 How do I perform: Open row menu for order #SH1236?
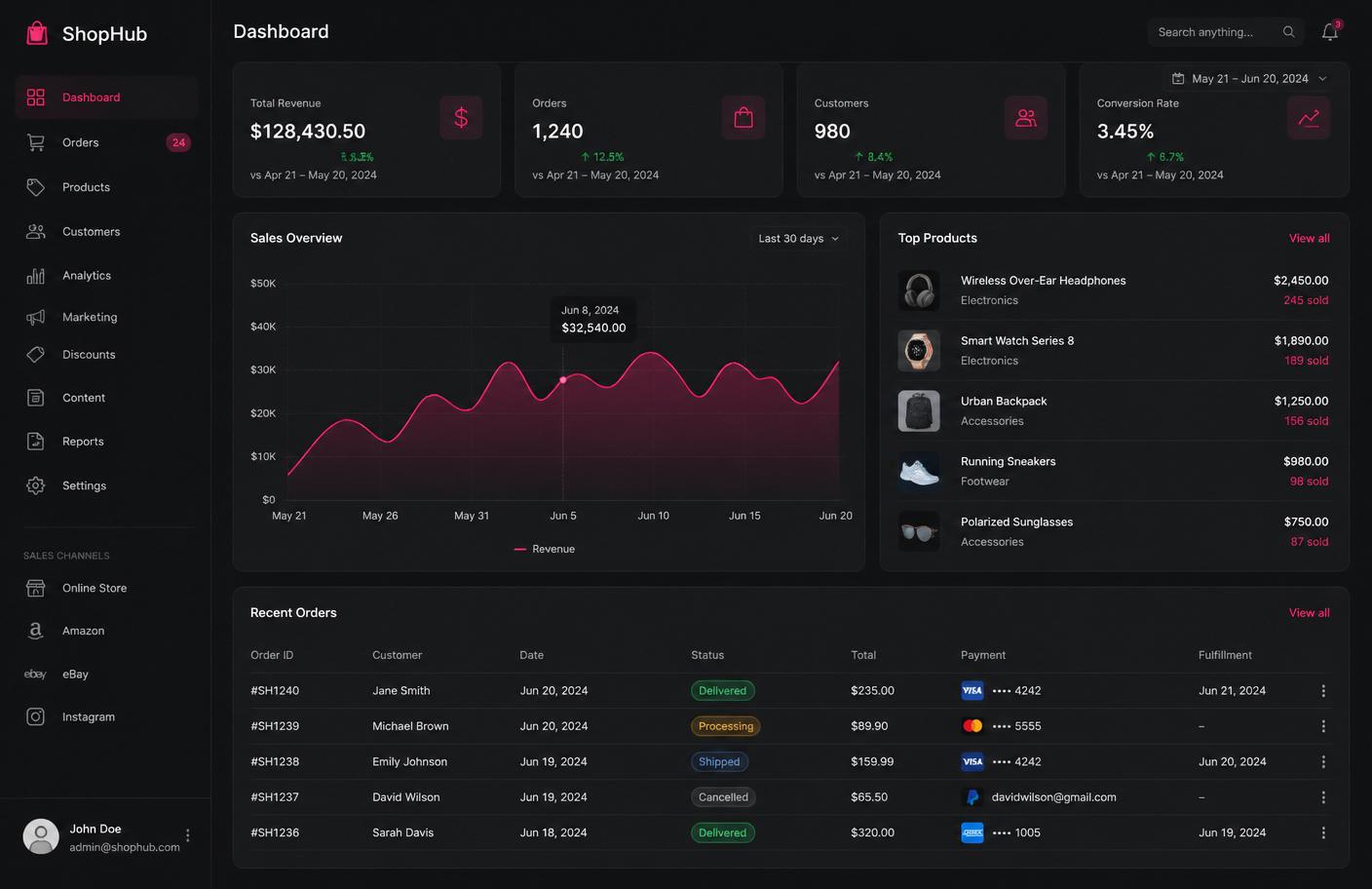[1323, 833]
